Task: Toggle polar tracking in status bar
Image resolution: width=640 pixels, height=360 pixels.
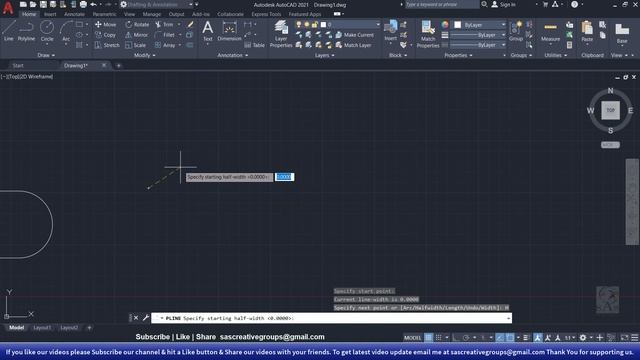Action: 466,338
